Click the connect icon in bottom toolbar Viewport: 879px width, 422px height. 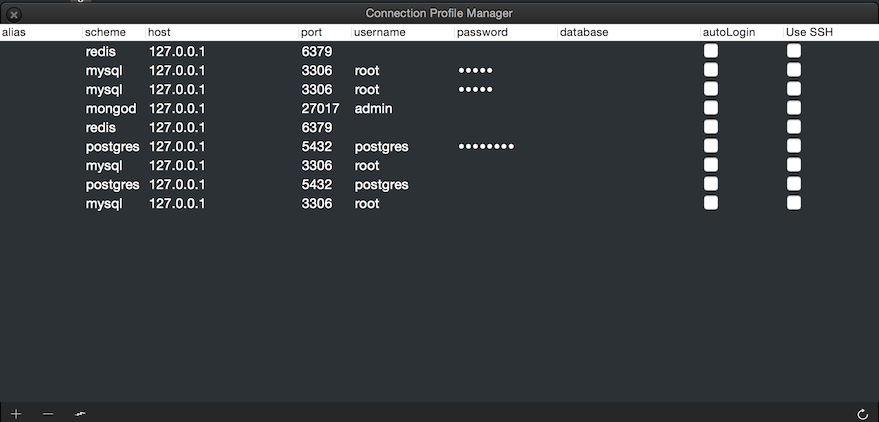80,414
